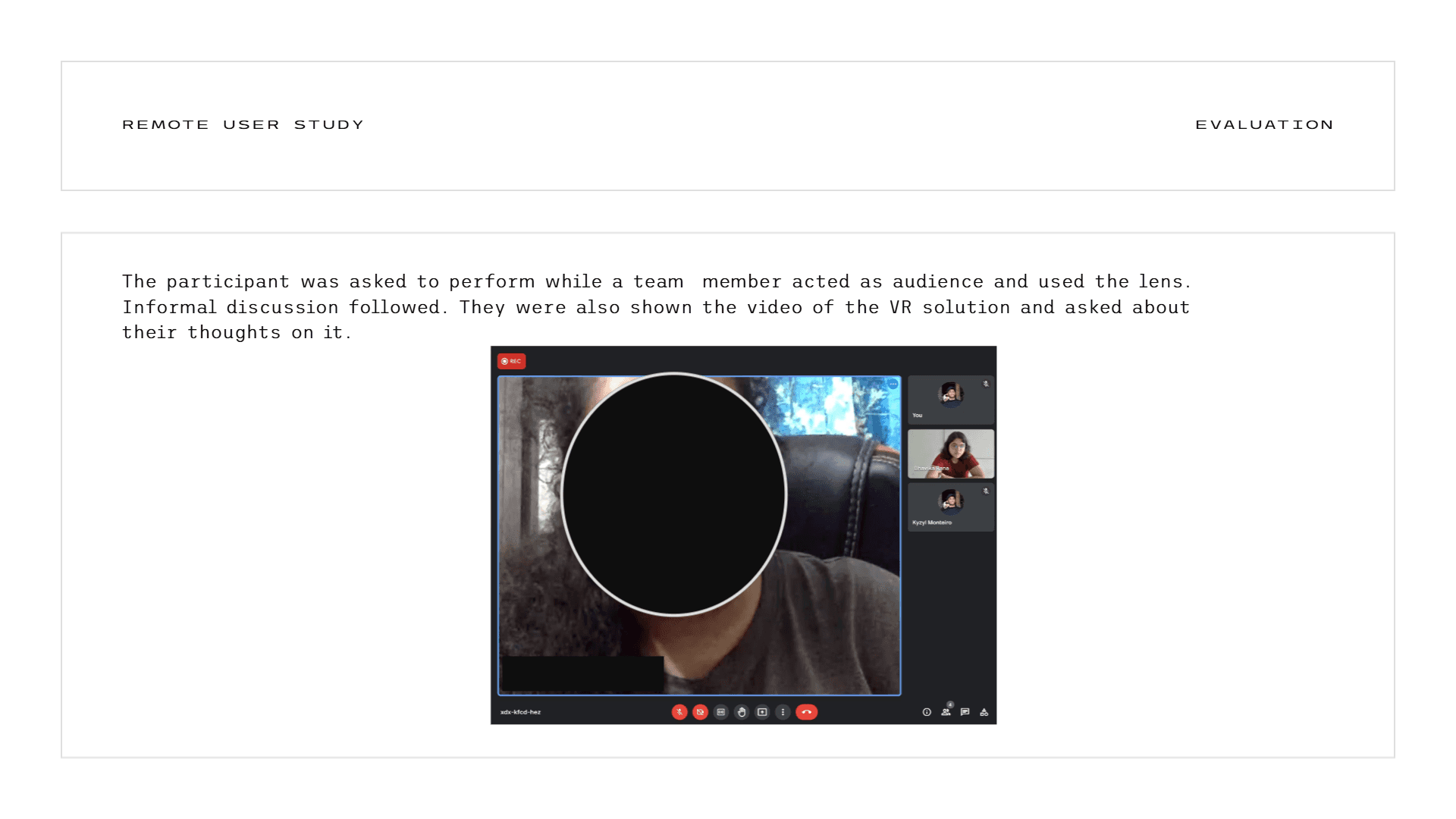
Task: Open the activities shapes icon
Action: (x=984, y=712)
